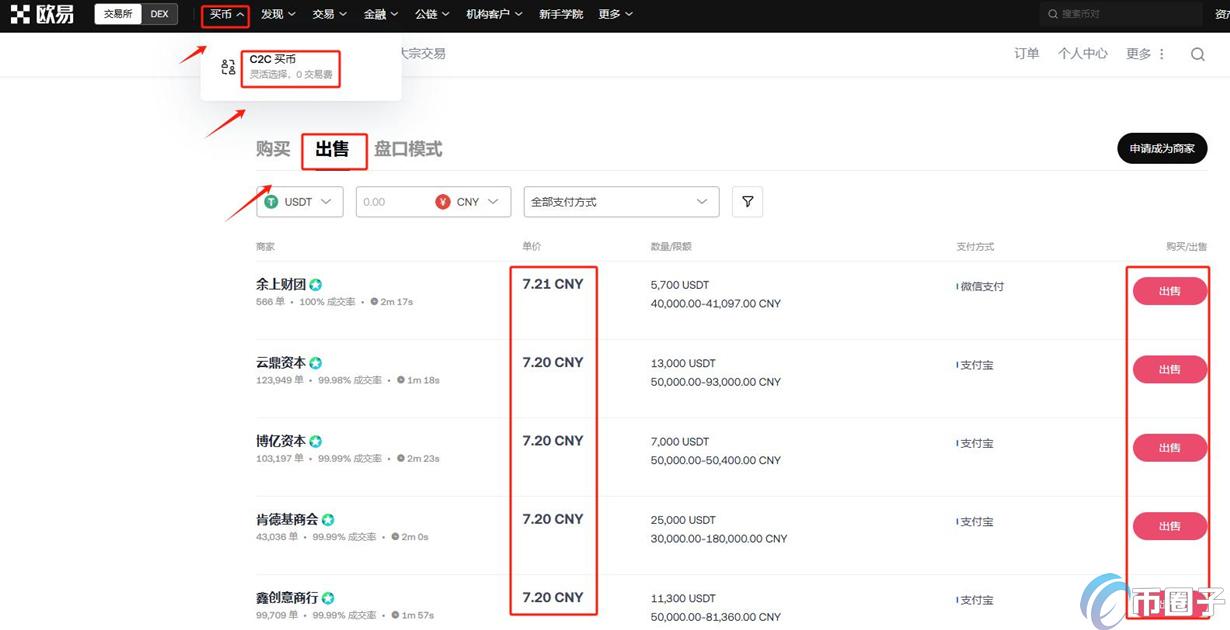Click 出售 for merchant 博亿资本
Viewport: 1230px width, 630px height.
pyautogui.click(x=1168, y=447)
